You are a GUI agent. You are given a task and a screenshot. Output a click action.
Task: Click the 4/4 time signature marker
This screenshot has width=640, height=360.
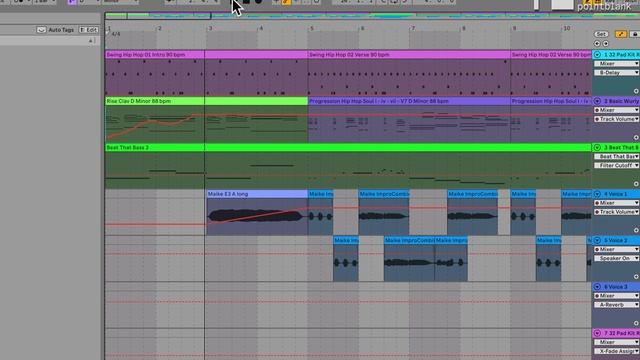tap(116, 34)
